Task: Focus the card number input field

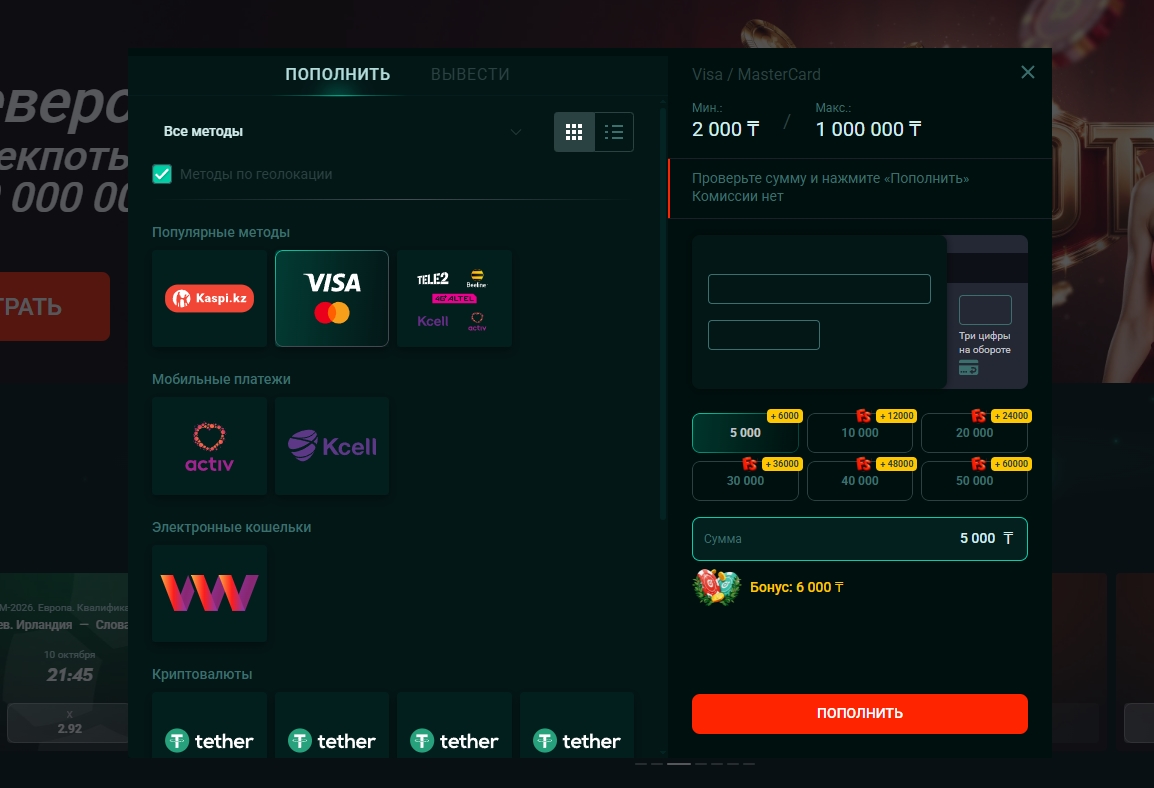Action: click(819, 289)
